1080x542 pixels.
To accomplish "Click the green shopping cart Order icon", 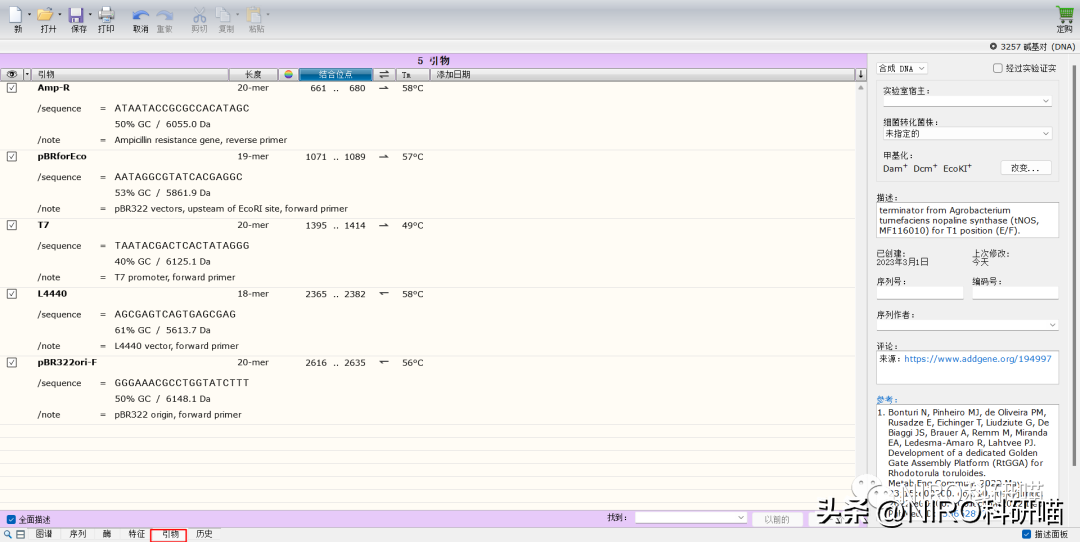I will [x=1064, y=15].
